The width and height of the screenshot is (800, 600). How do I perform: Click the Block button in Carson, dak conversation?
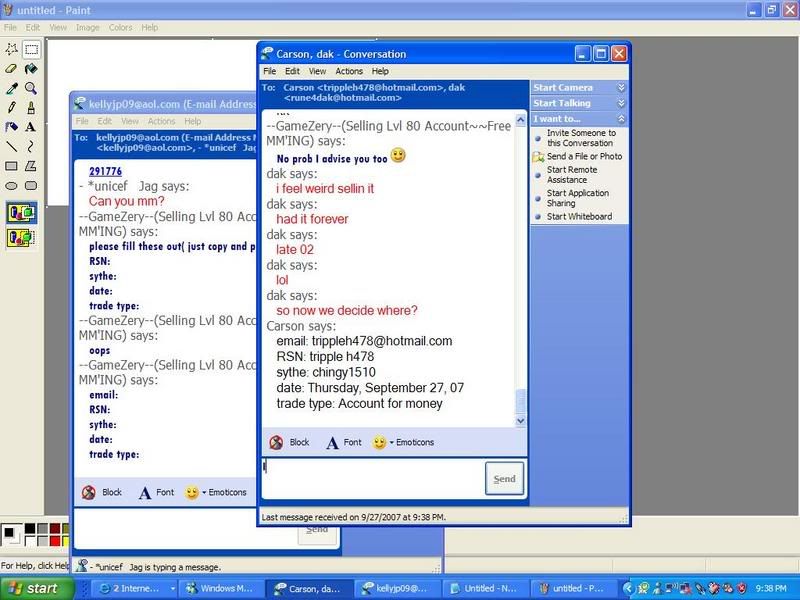pos(290,442)
